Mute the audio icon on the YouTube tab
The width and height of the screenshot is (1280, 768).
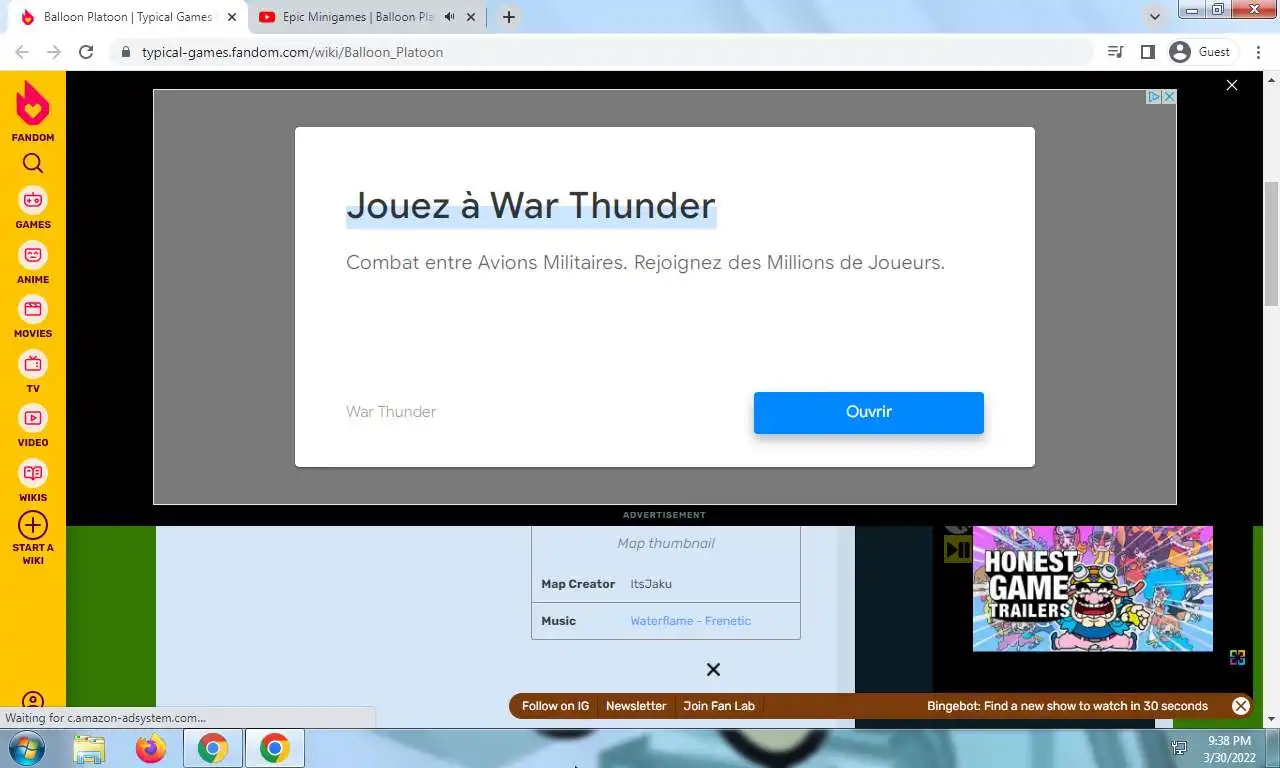tap(449, 17)
